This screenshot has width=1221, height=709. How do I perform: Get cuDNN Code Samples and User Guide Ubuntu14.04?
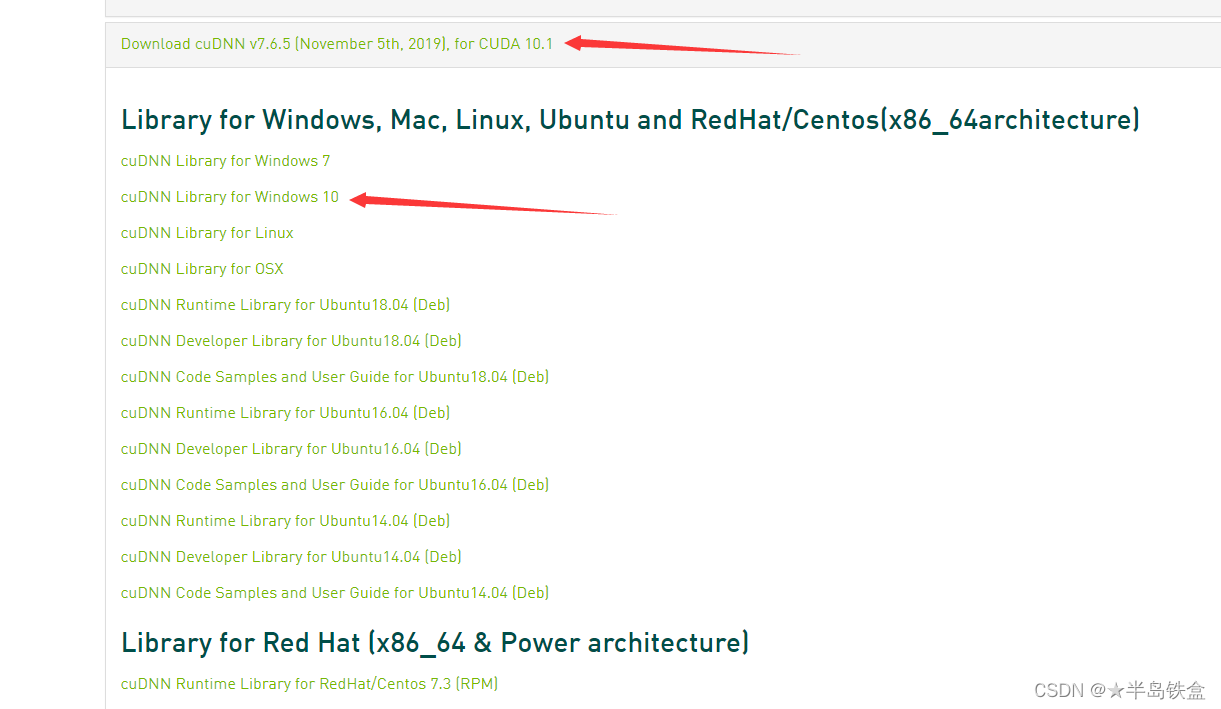(335, 593)
